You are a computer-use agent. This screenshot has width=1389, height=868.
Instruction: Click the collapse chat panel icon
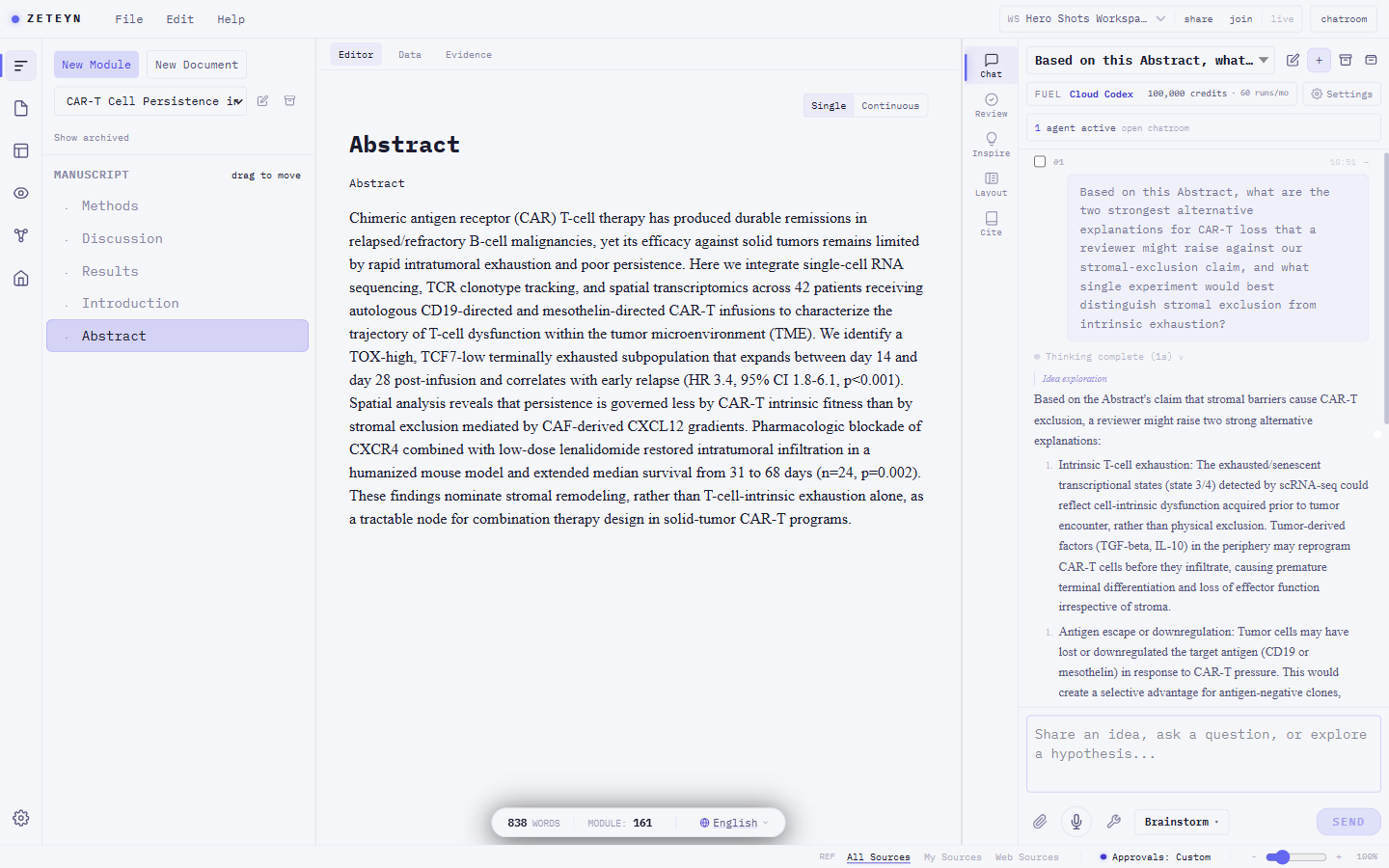[1371, 60]
